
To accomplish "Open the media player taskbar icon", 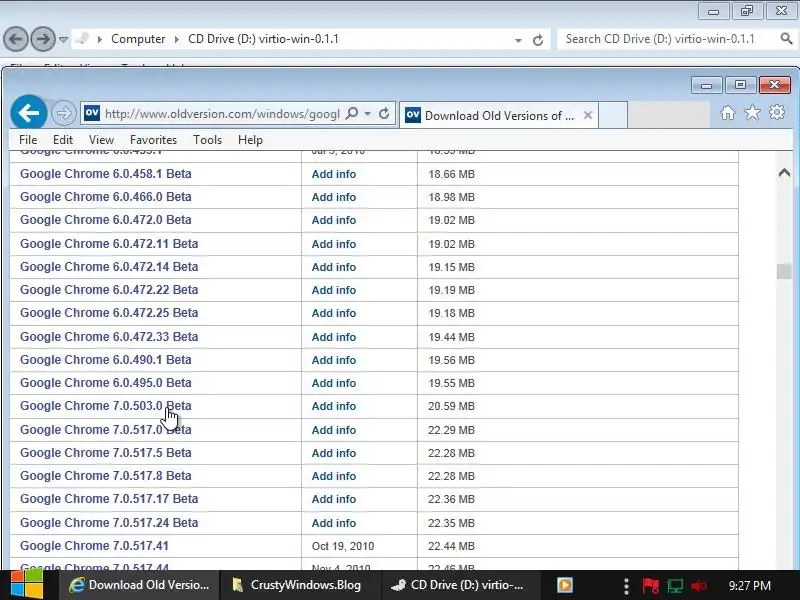I will point(565,585).
